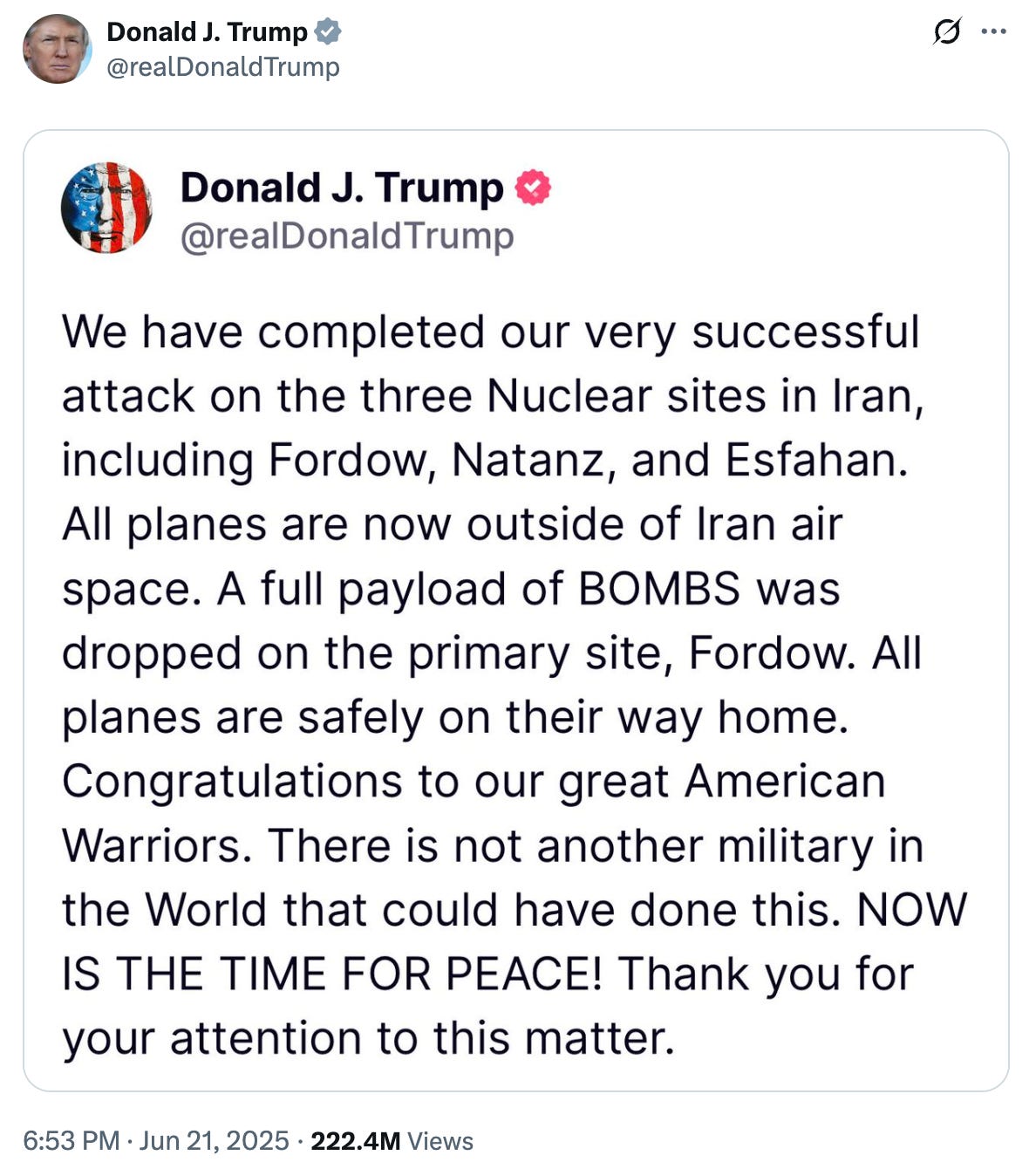Image resolution: width=1036 pixels, height=1162 pixels.
Task: Click Donald J. Trump's outer profile avatar
Action: pyautogui.click(x=59, y=48)
